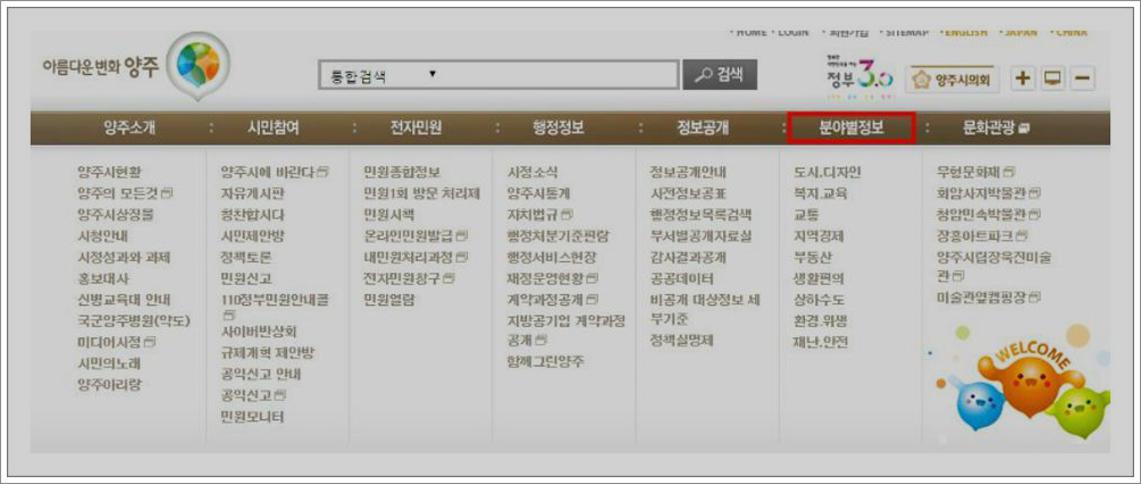Open the 복지.교육 link

820,194
